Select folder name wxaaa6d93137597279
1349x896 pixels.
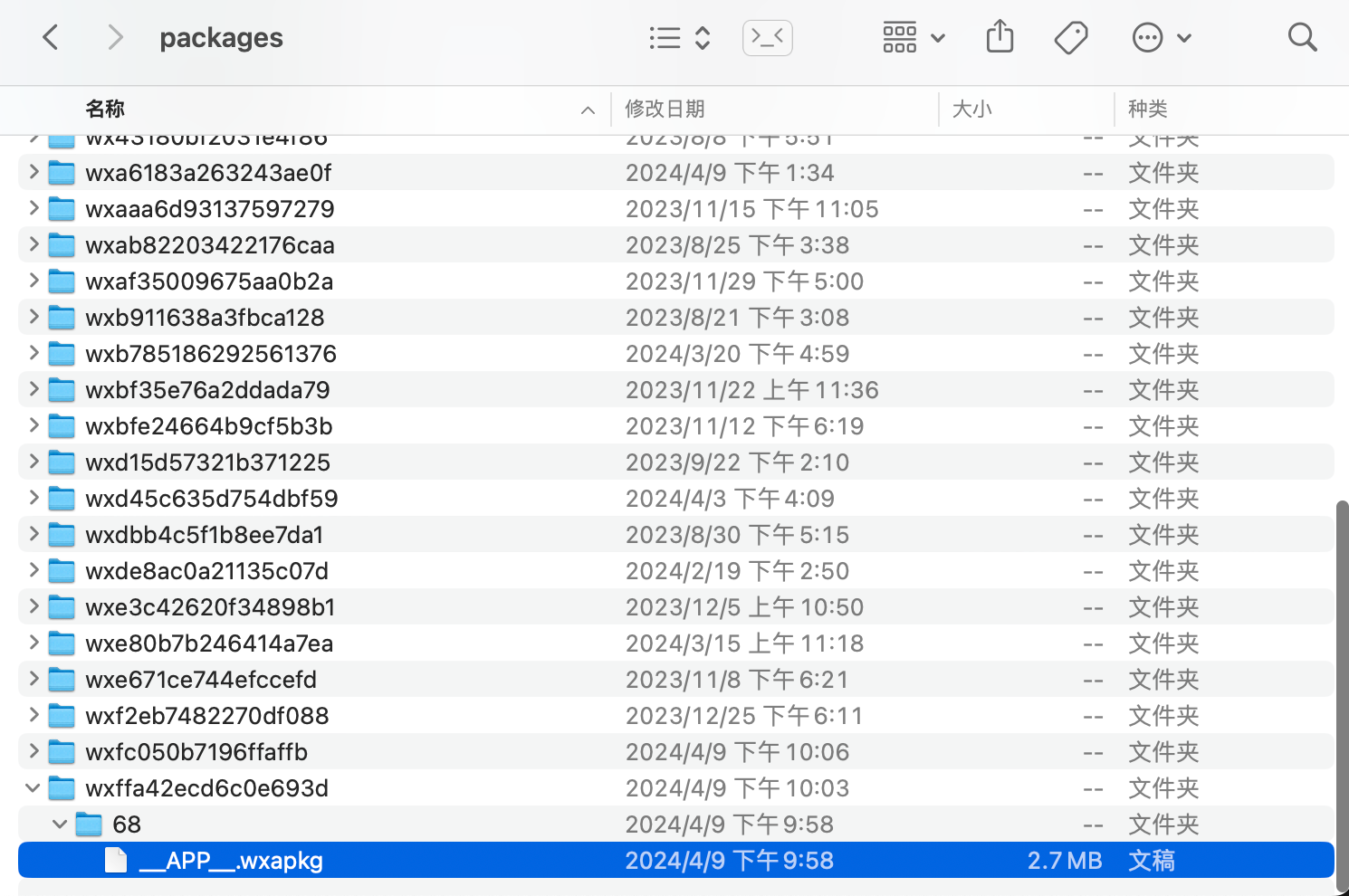tap(210, 209)
